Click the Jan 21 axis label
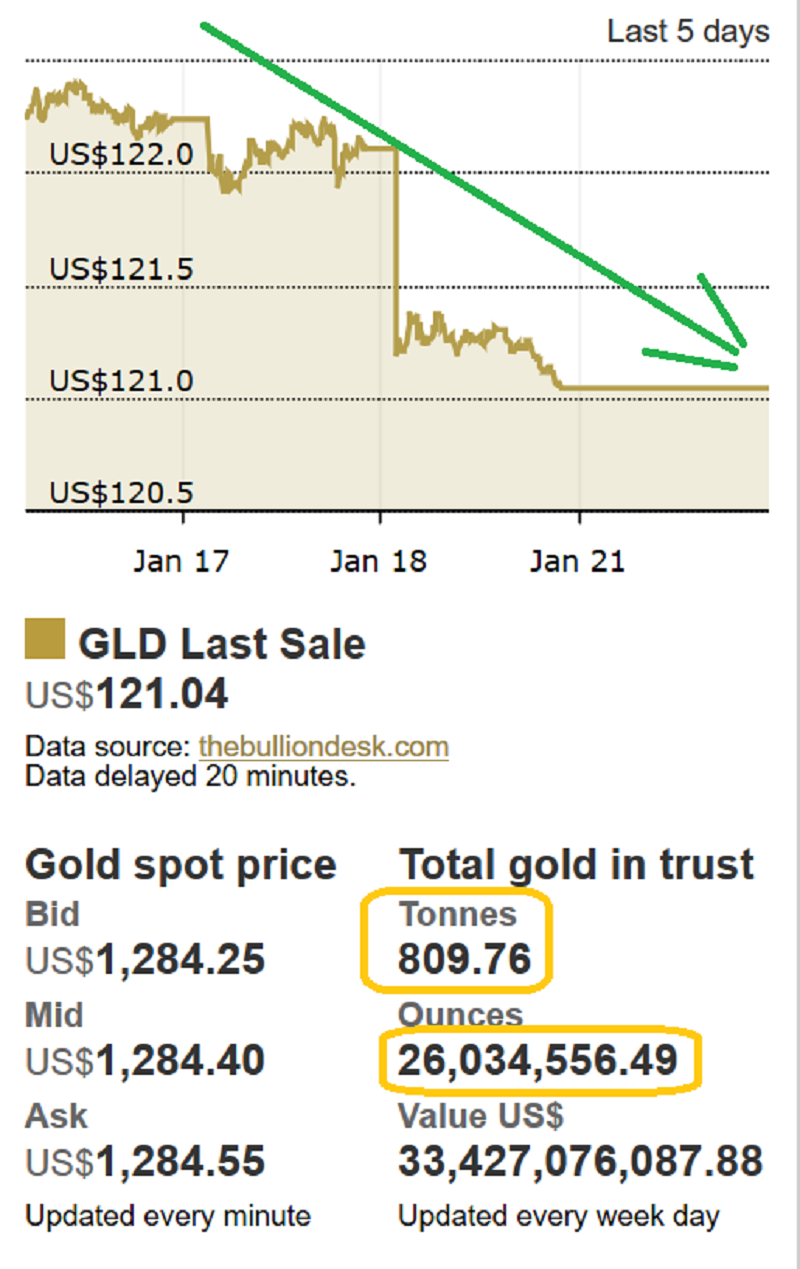 point(577,561)
